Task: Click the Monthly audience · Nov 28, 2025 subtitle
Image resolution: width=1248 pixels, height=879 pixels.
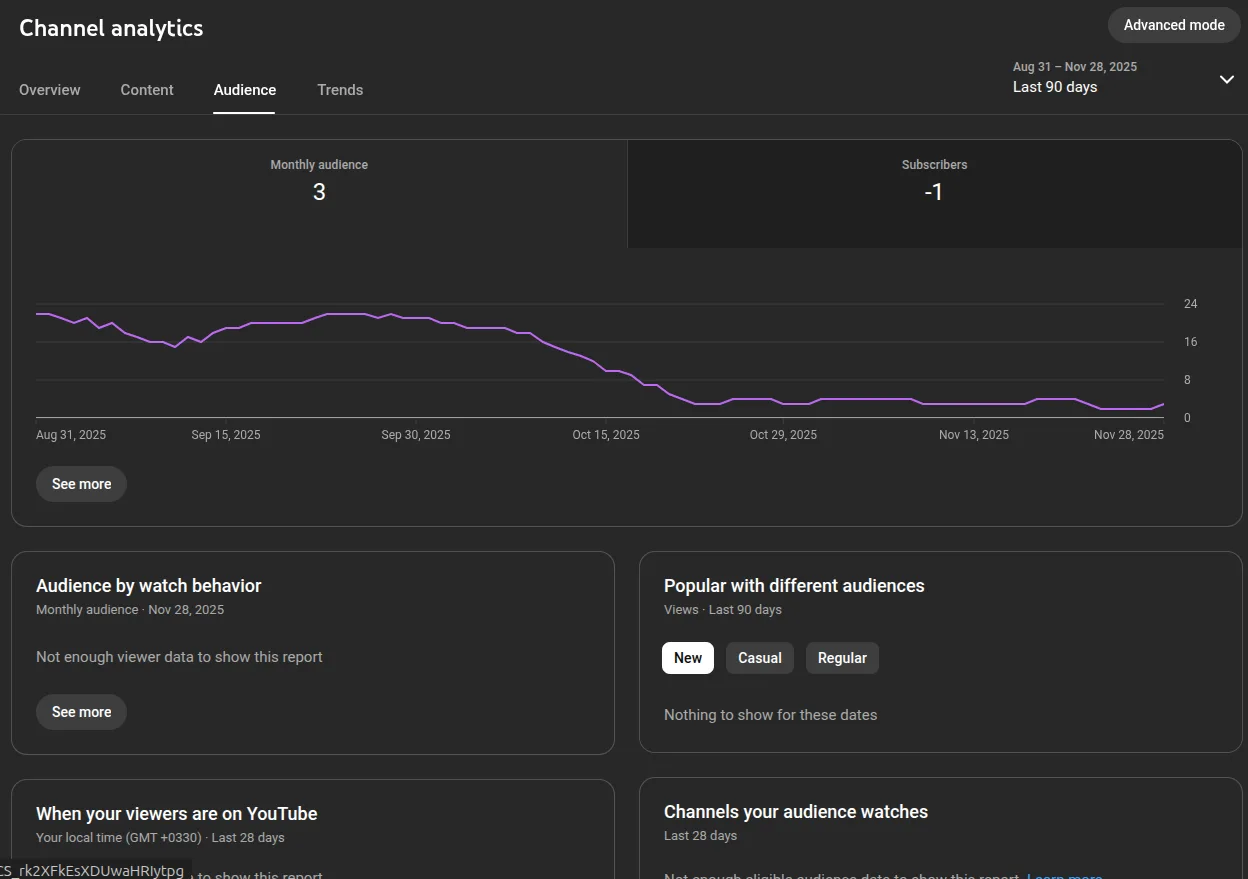Action: click(x=130, y=610)
